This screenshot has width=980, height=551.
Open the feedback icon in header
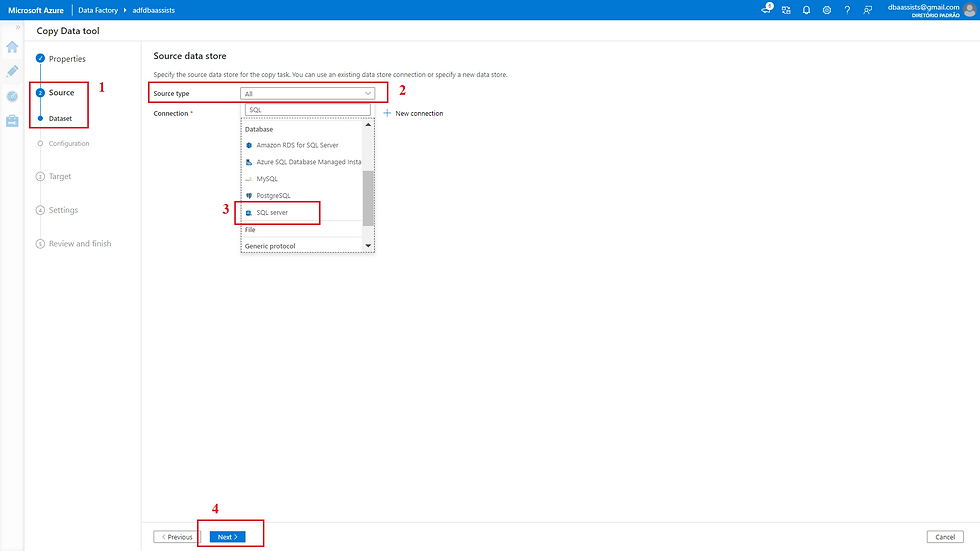coord(868,10)
